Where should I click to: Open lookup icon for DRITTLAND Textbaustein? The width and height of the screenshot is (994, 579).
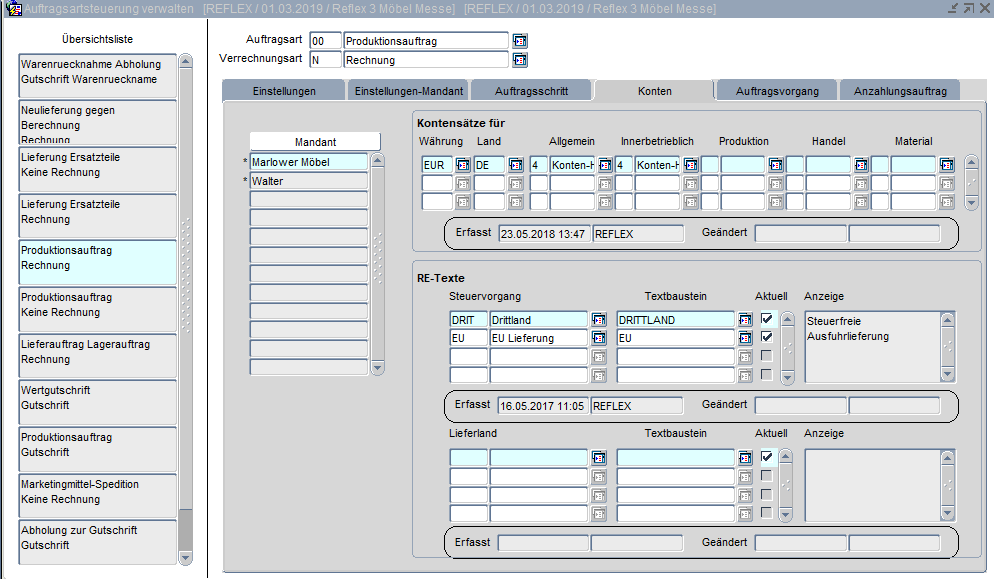(x=745, y=320)
